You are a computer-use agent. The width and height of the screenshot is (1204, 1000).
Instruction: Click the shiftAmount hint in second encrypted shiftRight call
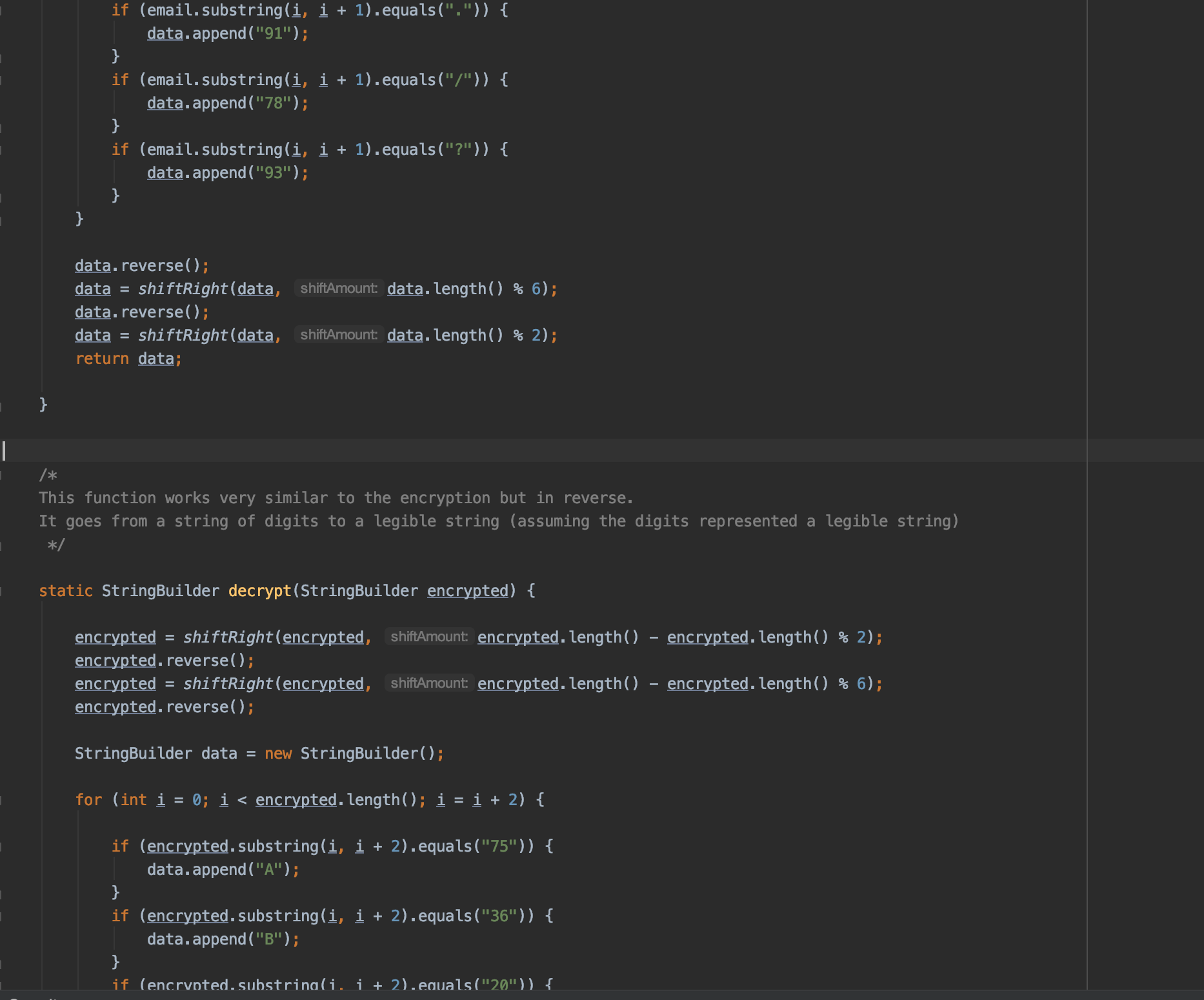coord(429,683)
